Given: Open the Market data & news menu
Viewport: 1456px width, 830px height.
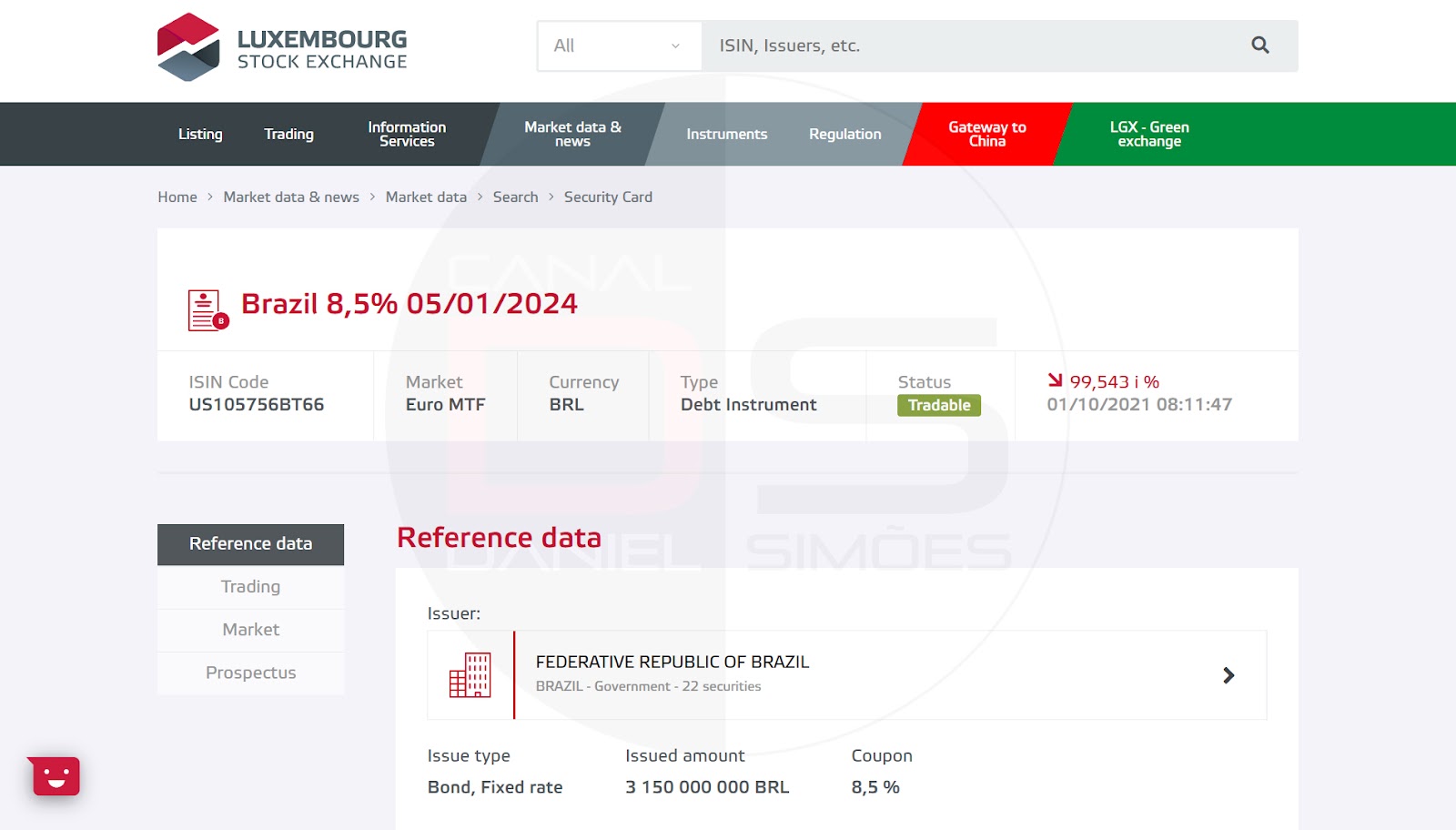Looking at the screenshot, I should 572,134.
